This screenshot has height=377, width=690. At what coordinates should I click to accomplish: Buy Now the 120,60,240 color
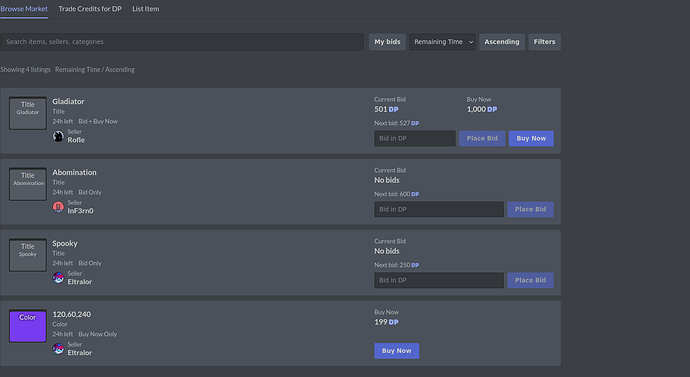click(x=396, y=351)
